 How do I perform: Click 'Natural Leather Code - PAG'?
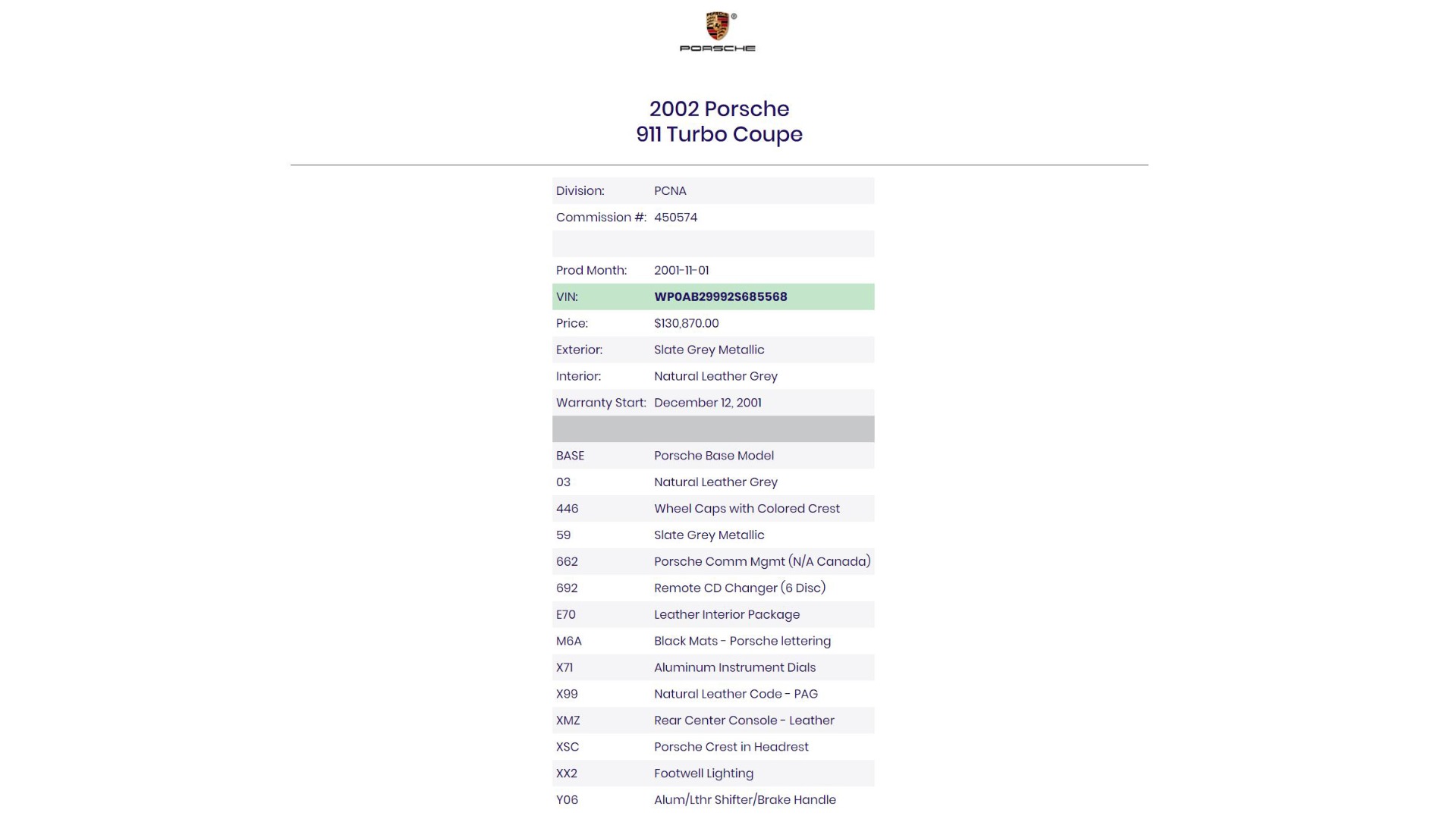[736, 695]
